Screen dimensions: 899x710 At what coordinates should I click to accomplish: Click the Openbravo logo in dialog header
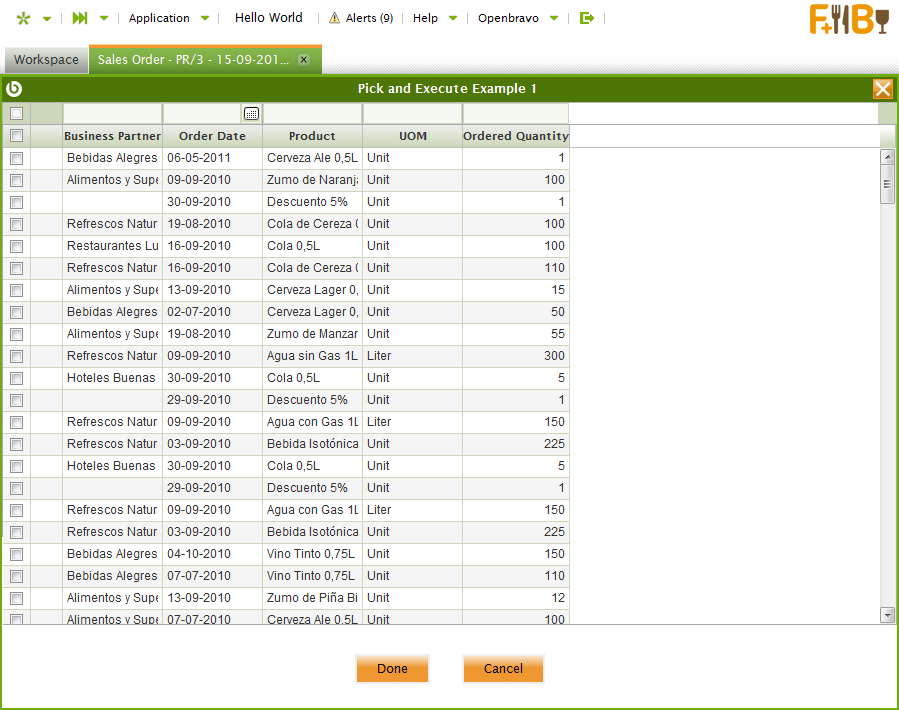click(14, 89)
